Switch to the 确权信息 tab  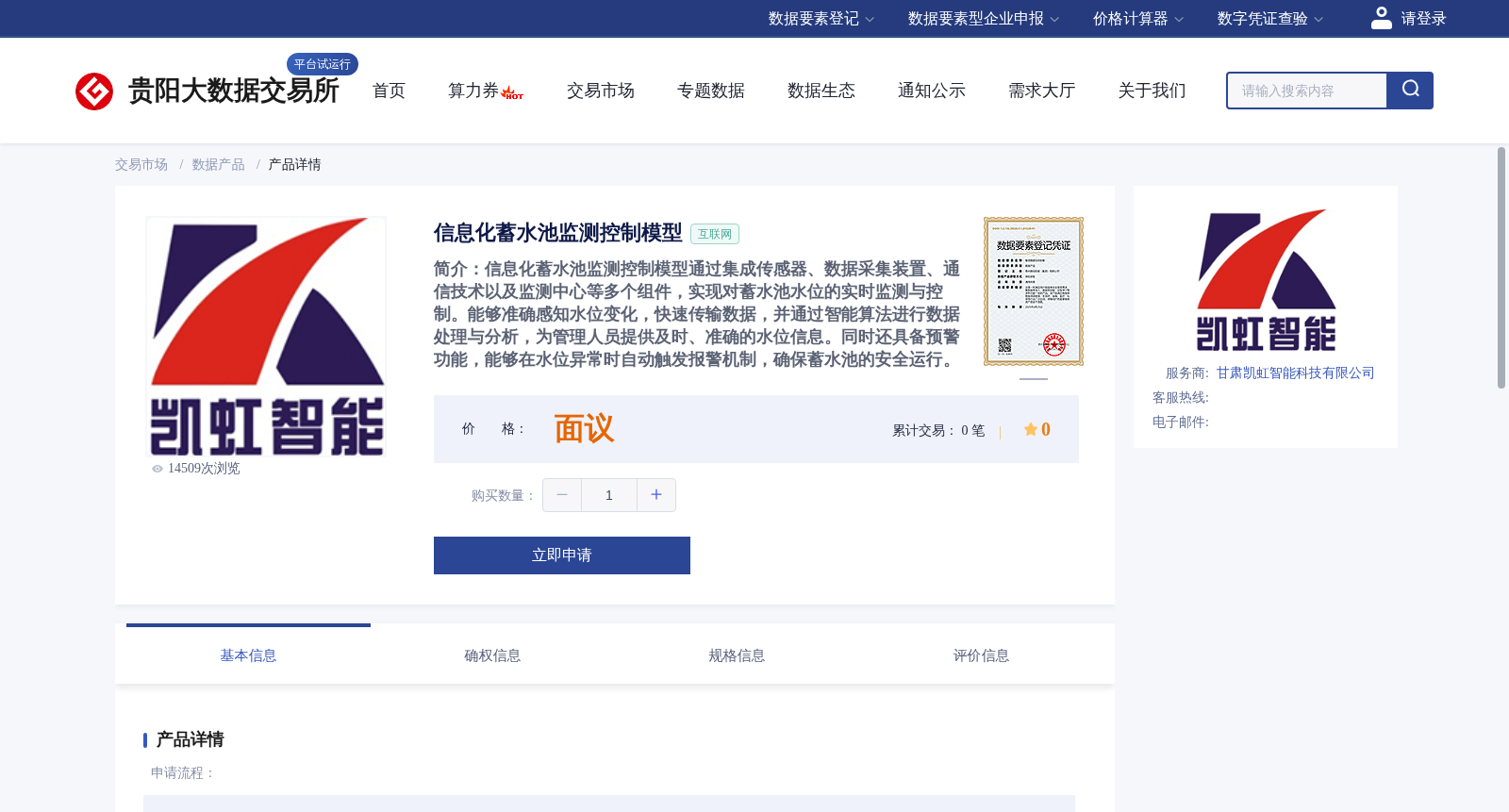pyautogui.click(x=492, y=655)
